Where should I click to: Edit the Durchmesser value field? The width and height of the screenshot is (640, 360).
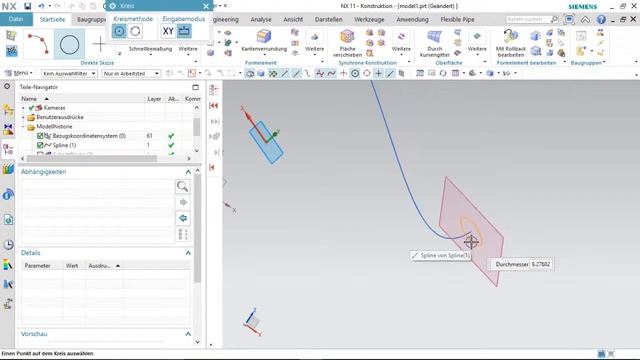[541, 264]
